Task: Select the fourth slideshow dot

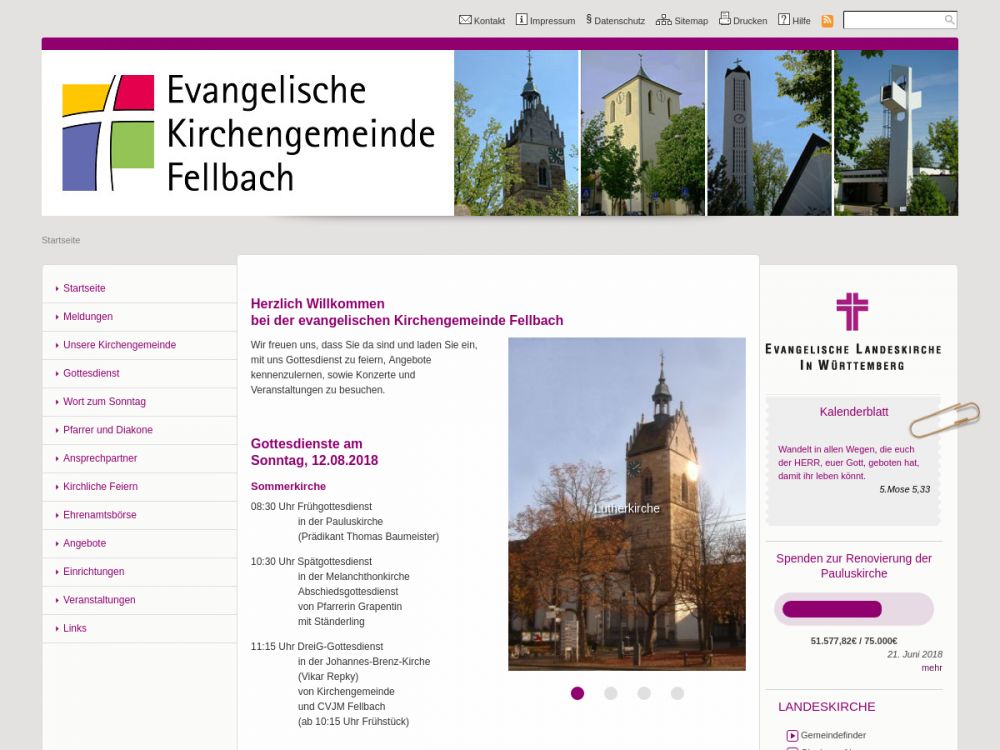Action: [677, 693]
